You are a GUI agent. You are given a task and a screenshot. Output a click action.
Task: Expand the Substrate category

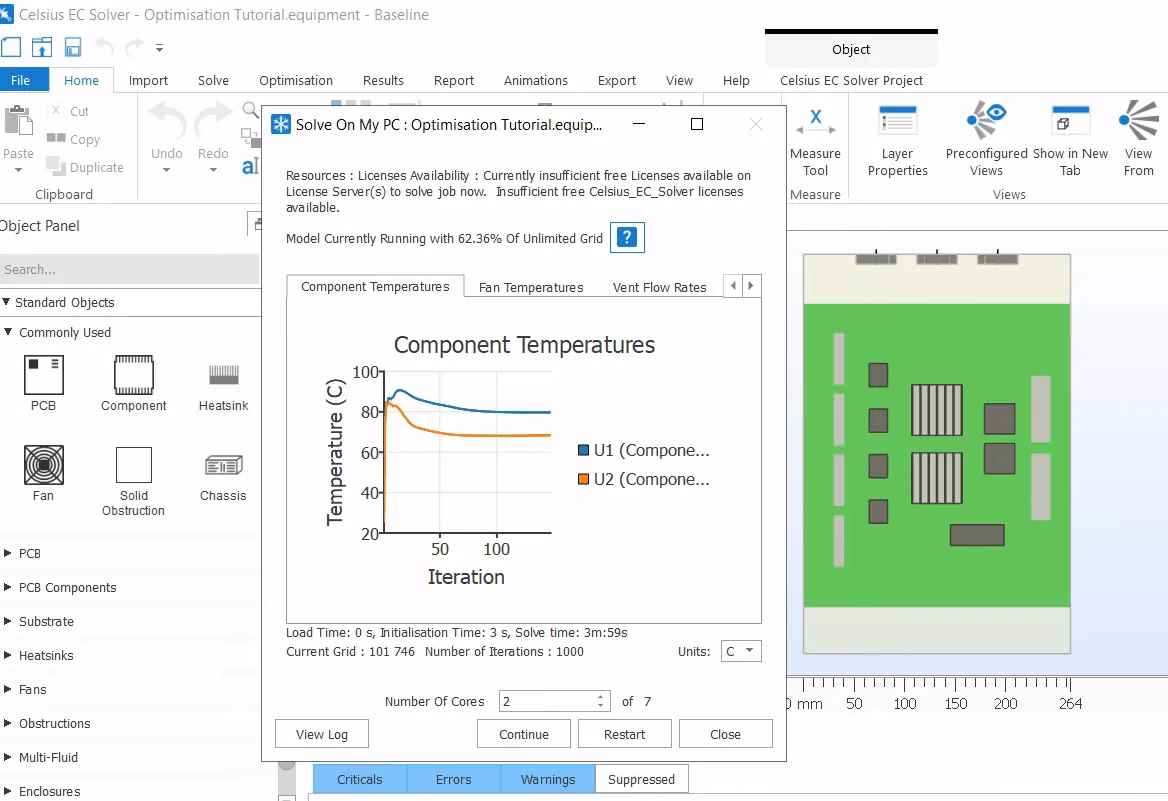pyautogui.click(x=7, y=621)
